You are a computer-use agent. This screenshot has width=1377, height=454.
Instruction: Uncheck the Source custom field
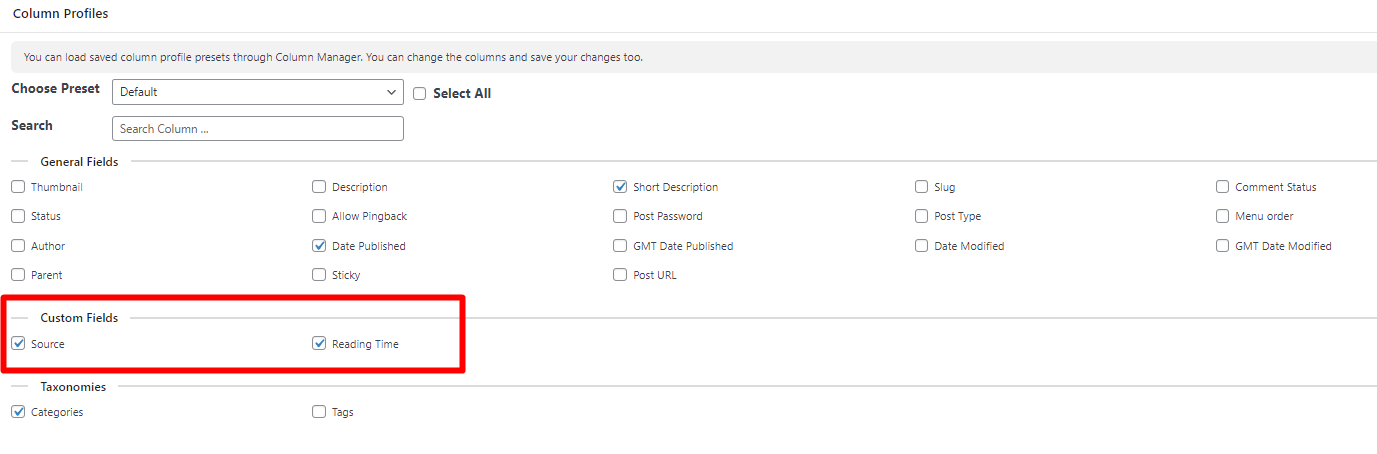point(18,344)
